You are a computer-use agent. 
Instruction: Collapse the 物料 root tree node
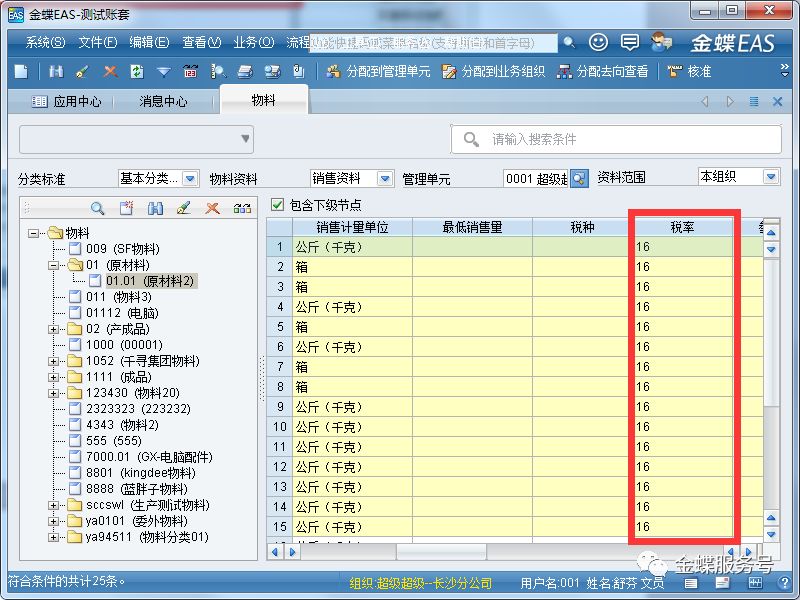click(33, 233)
